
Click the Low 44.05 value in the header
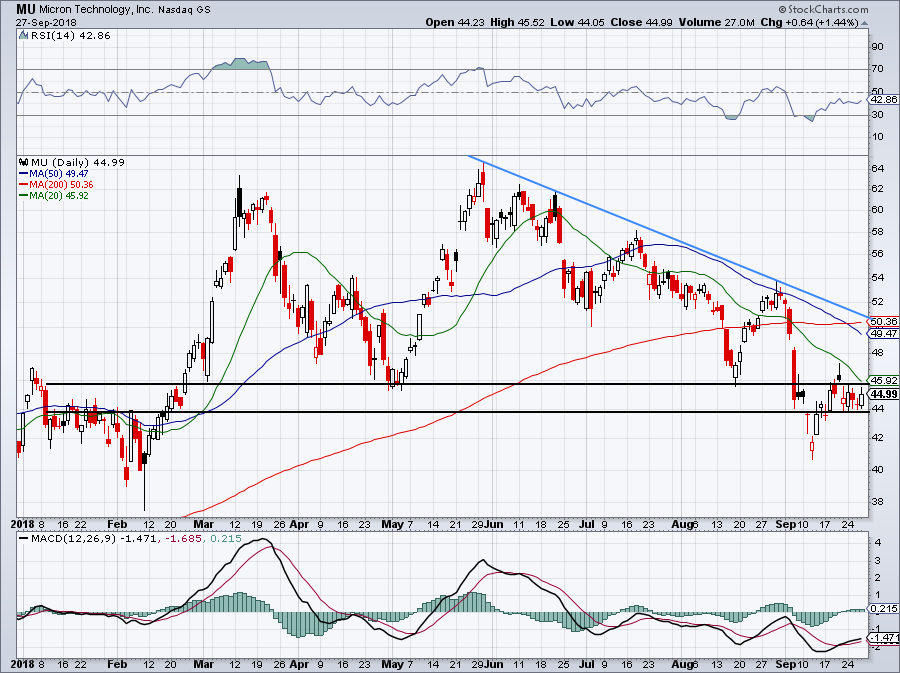pos(577,22)
